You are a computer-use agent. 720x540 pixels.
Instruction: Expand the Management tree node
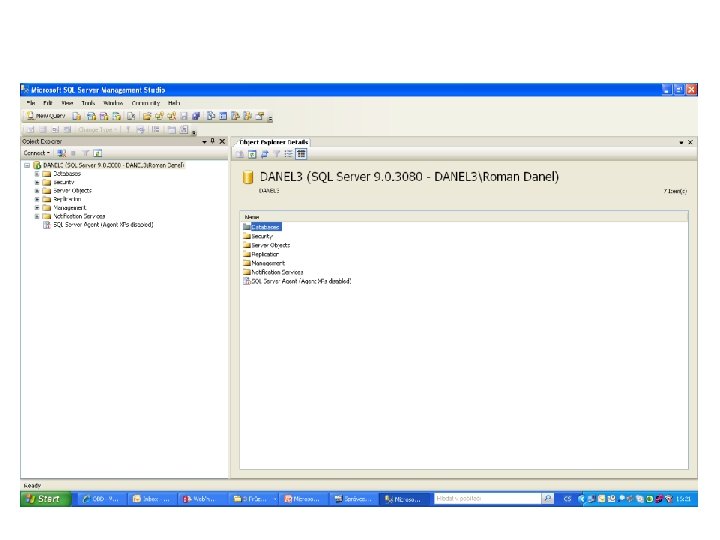37,208
